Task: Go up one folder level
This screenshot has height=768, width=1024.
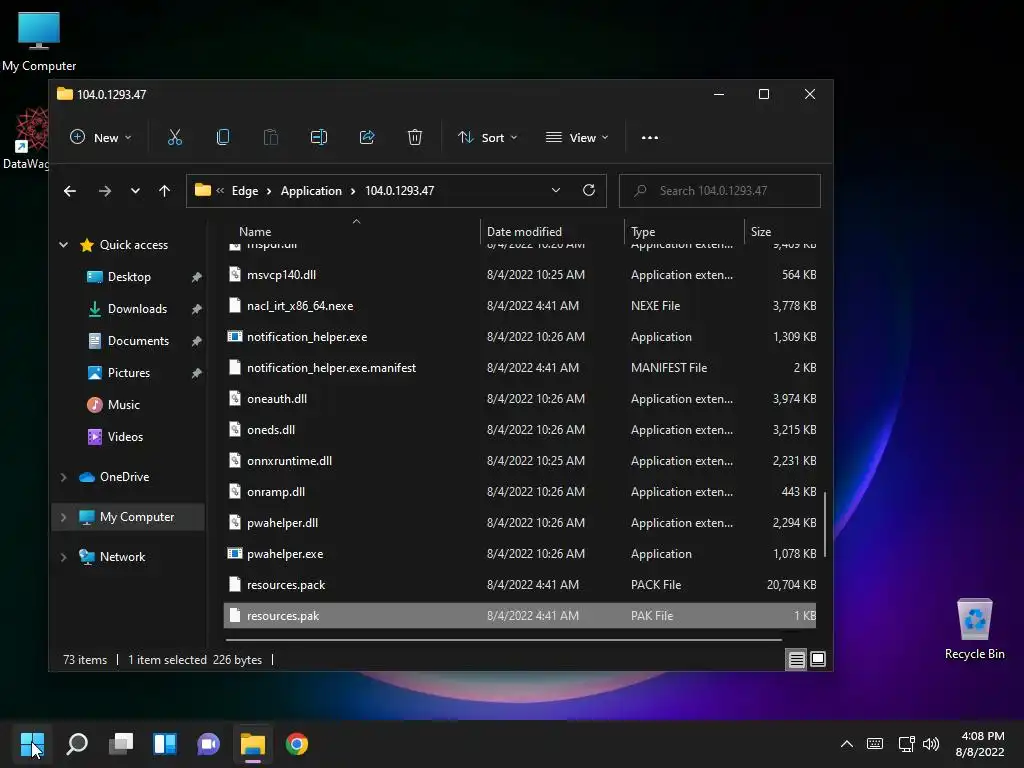Action: [164, 191]
